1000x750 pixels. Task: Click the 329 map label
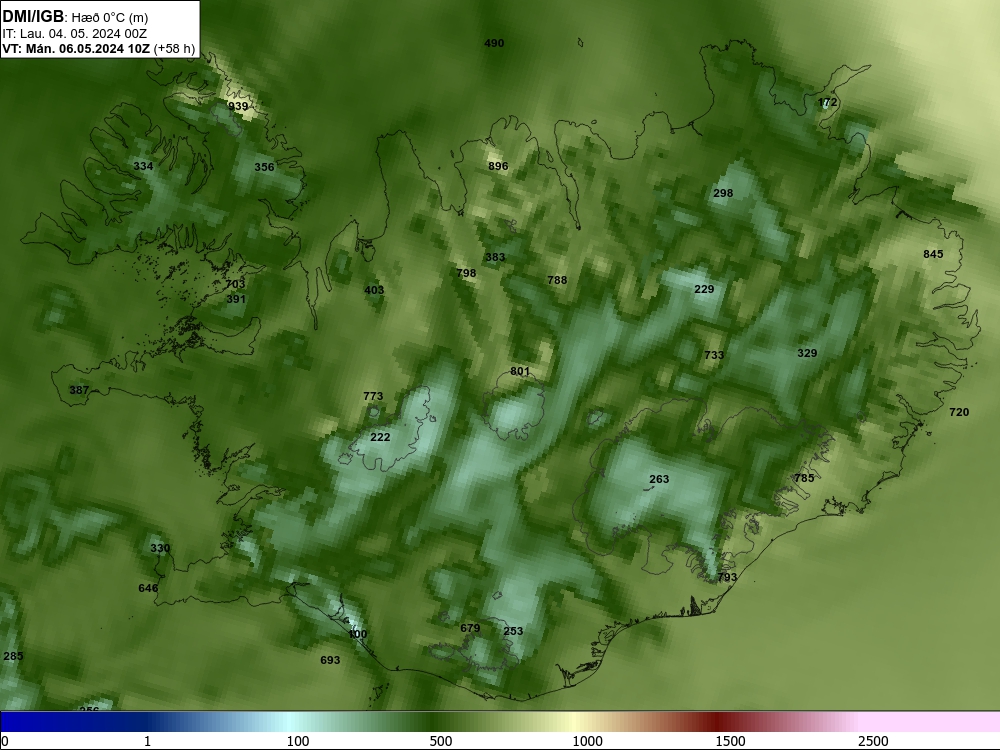807,353
